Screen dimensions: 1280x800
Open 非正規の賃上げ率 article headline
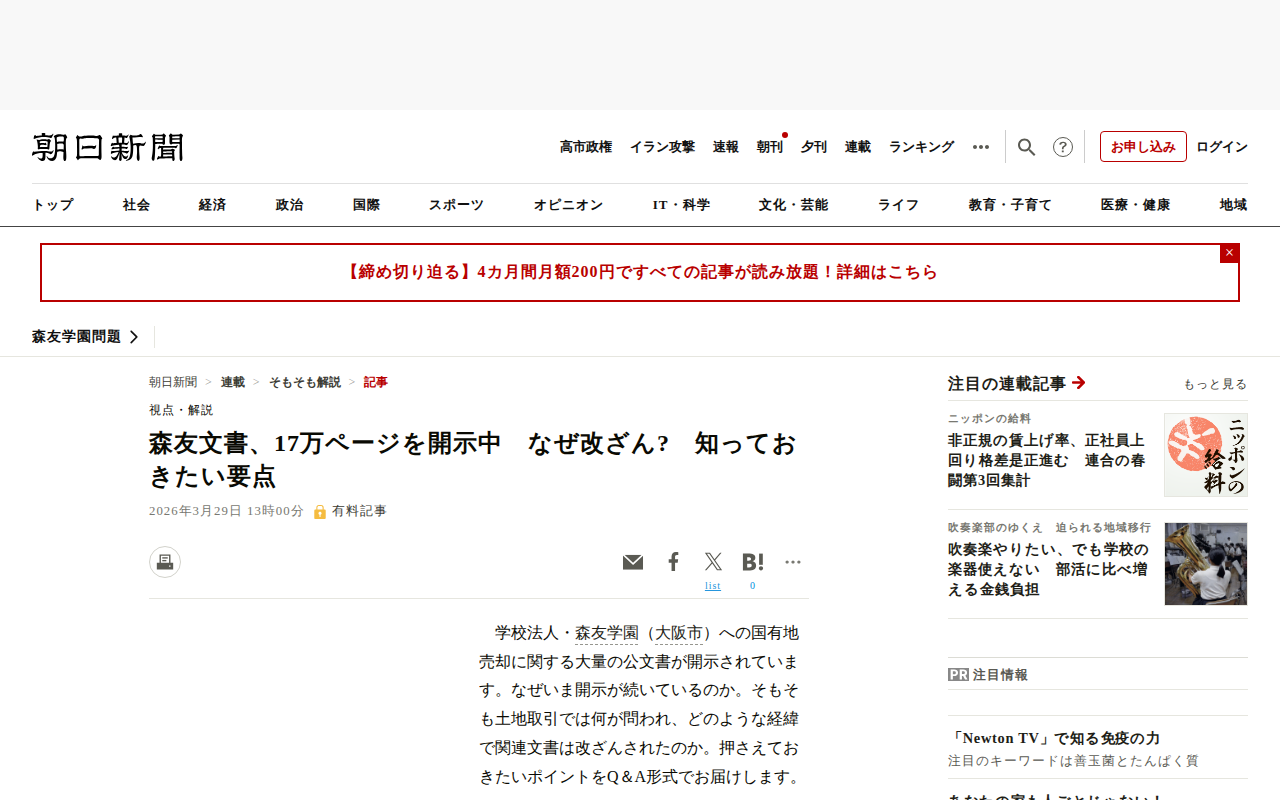[1047, 460]
